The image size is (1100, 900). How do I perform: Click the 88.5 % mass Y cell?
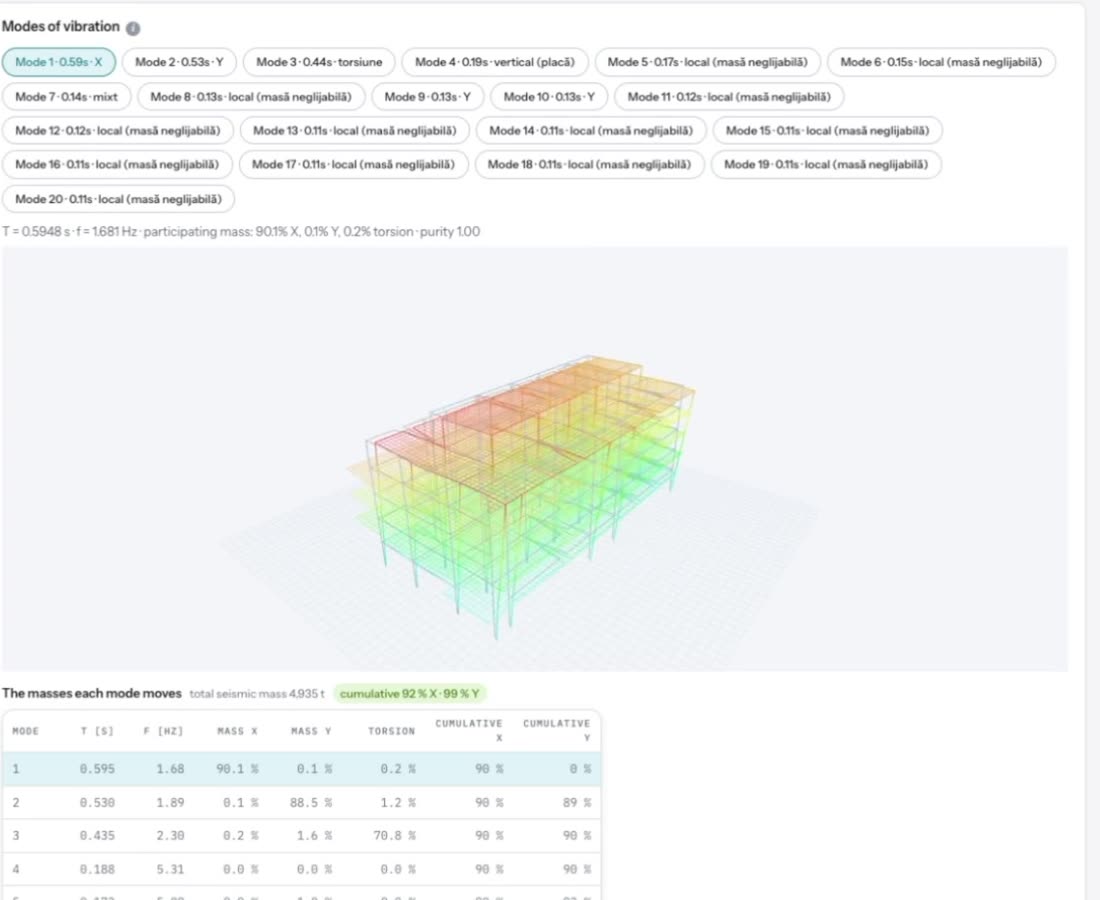(311, 802)
